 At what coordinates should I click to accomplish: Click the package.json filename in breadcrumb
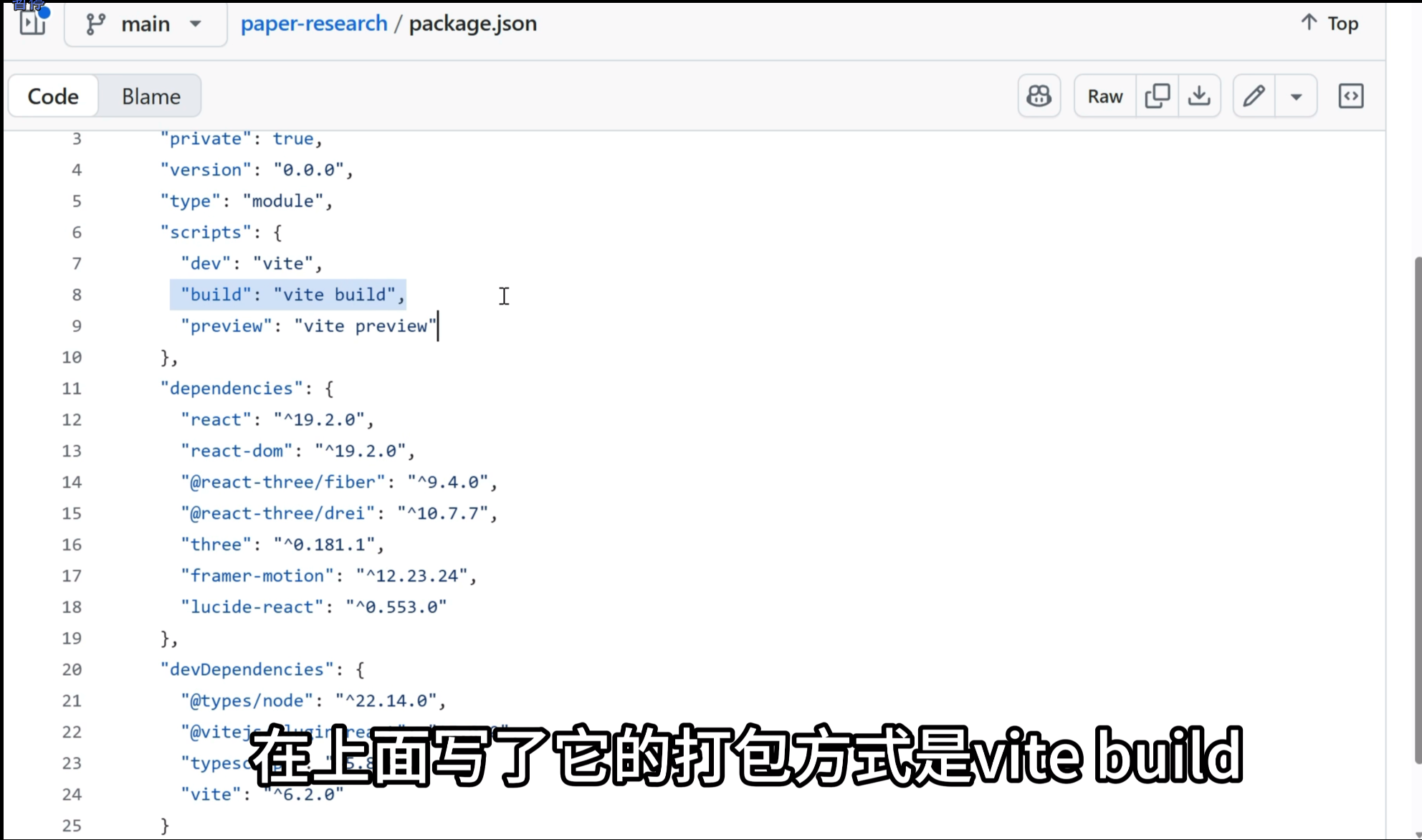472,24
